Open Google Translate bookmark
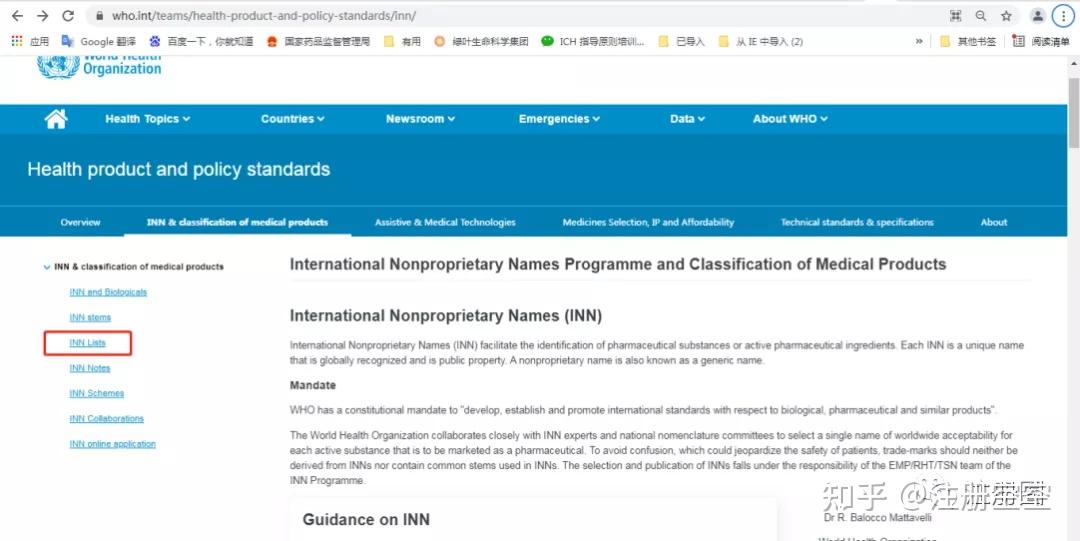The height and width of the screenshot is (541, 1080). [x=98, y=41]
